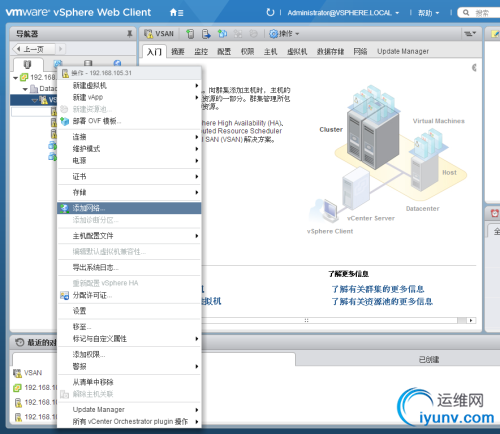Open vCenter Orchestrator plugin actions submenu
The height and width of the screenshot is (434, 500).
point(129,422)
